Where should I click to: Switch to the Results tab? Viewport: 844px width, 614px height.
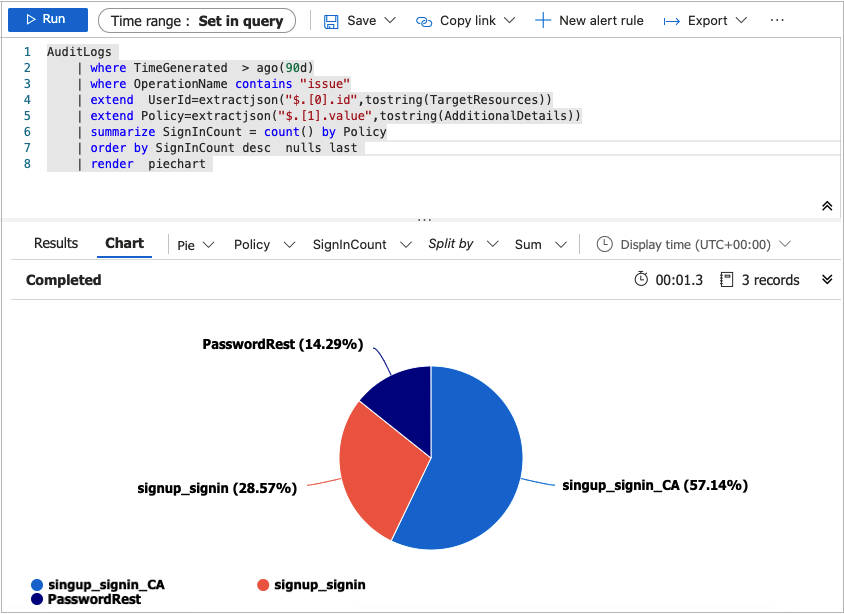(x=56, y=243)
